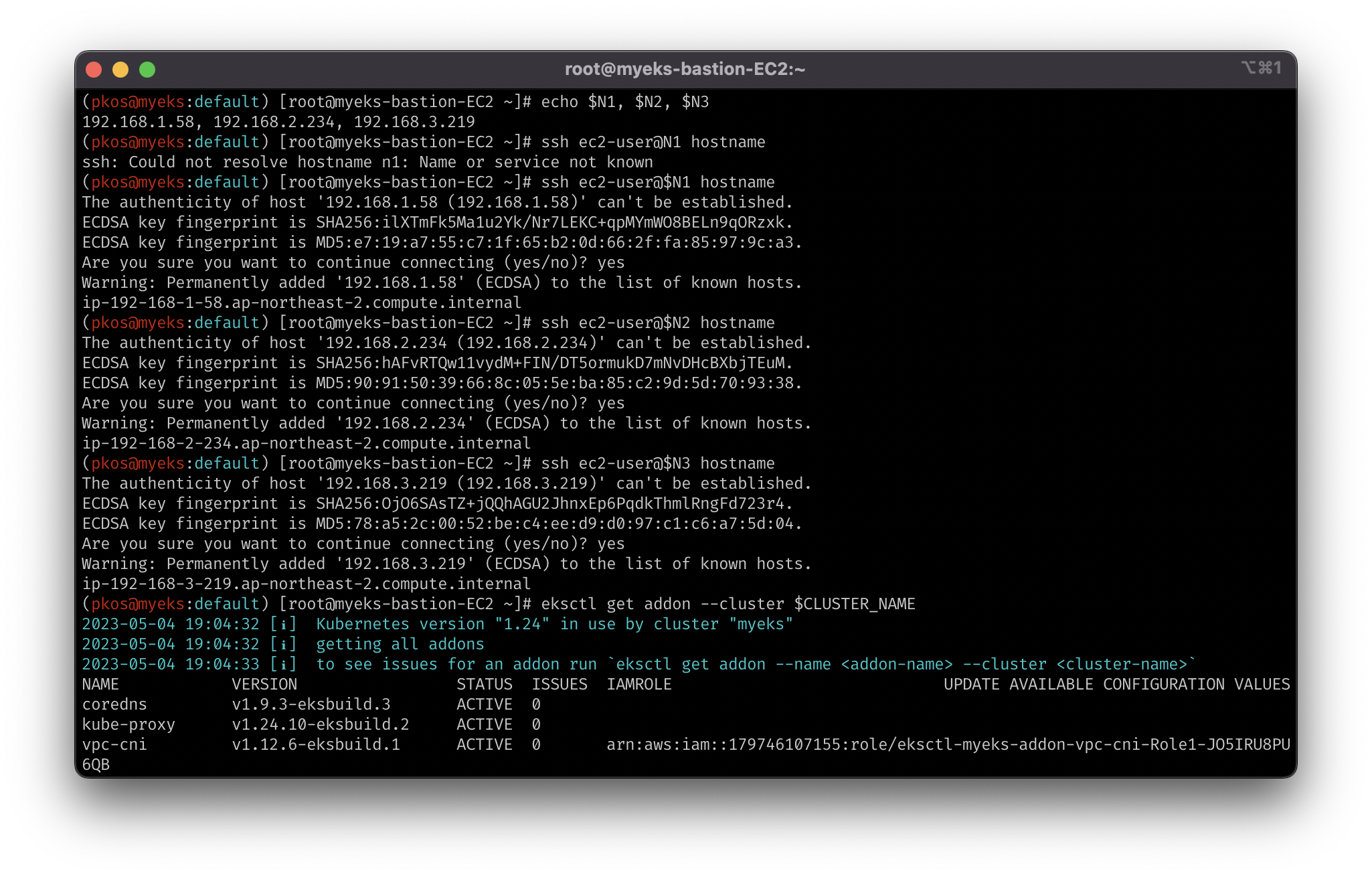Click the wrapped ARN suffix 6QB
This screenshot has height=877, width=1372.
point(96,765)
